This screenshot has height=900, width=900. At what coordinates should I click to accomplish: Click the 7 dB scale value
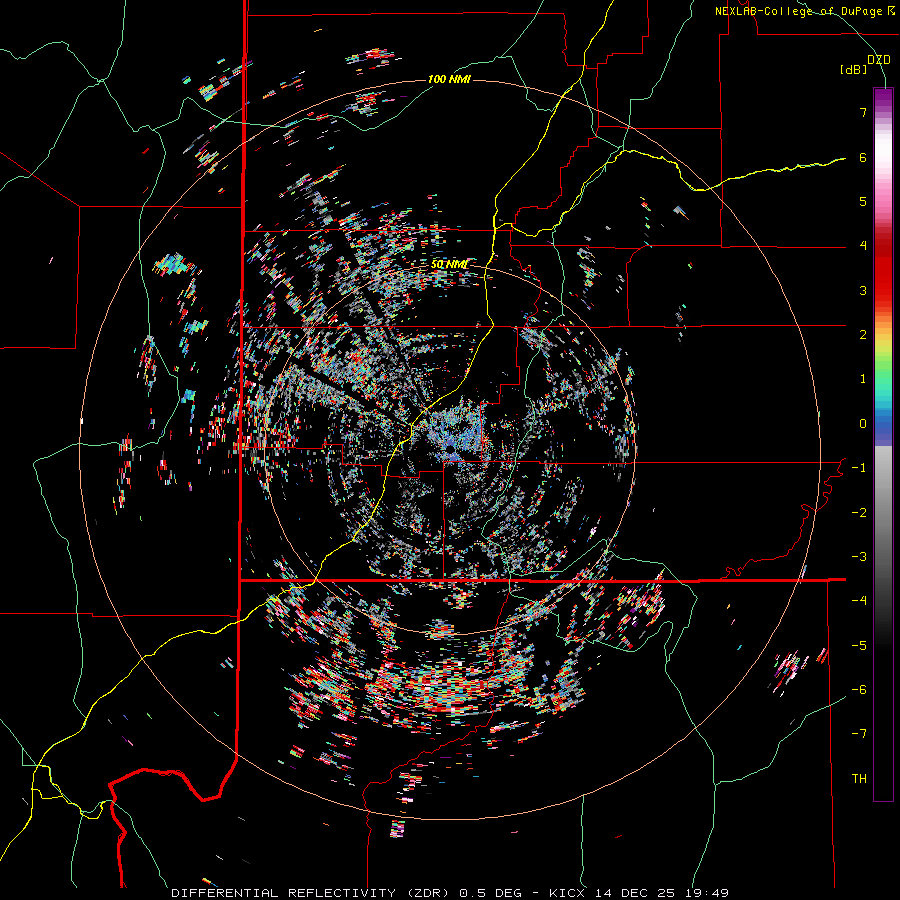pyautogui.click(x=863, y=112)
